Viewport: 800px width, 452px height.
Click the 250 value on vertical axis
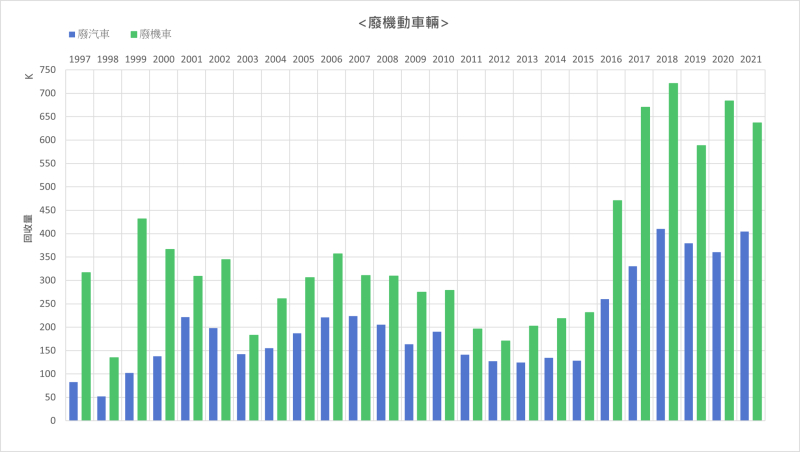pos(47,304)
